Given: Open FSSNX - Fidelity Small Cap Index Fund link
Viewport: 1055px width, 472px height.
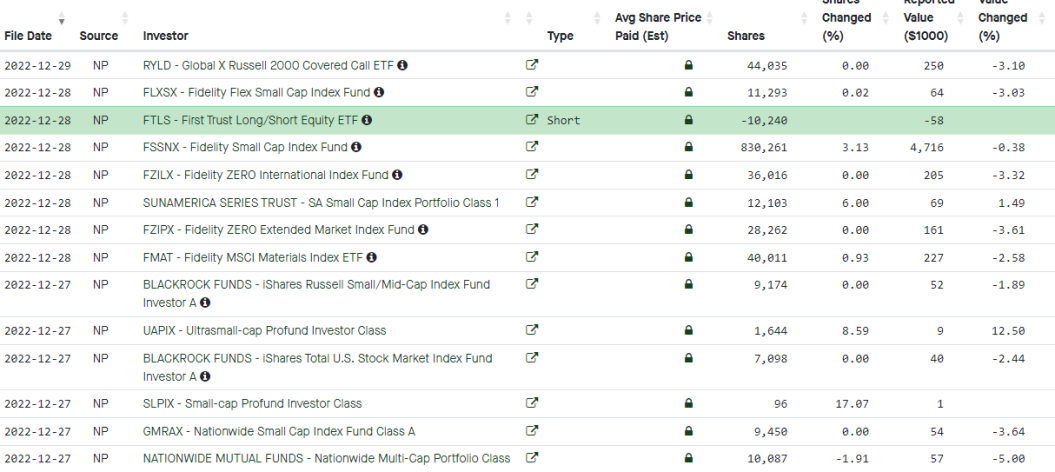Looking at the screenshot, I should [245, 147].
